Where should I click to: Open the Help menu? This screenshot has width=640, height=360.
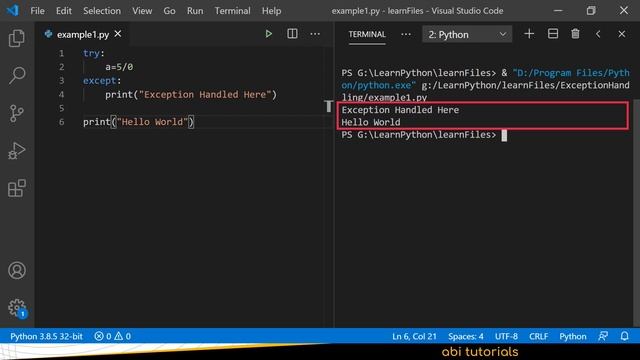(x=271, y=11)
